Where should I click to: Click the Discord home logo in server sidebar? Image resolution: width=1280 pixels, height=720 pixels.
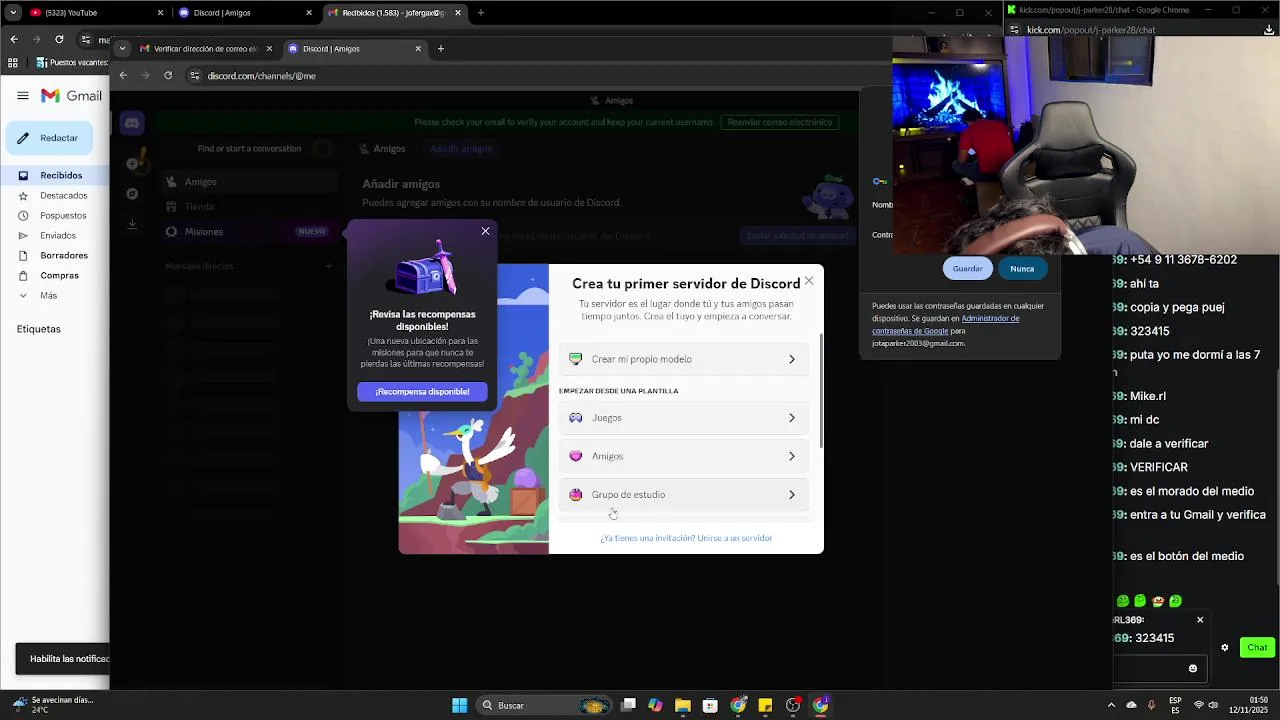tap(131, 123)
